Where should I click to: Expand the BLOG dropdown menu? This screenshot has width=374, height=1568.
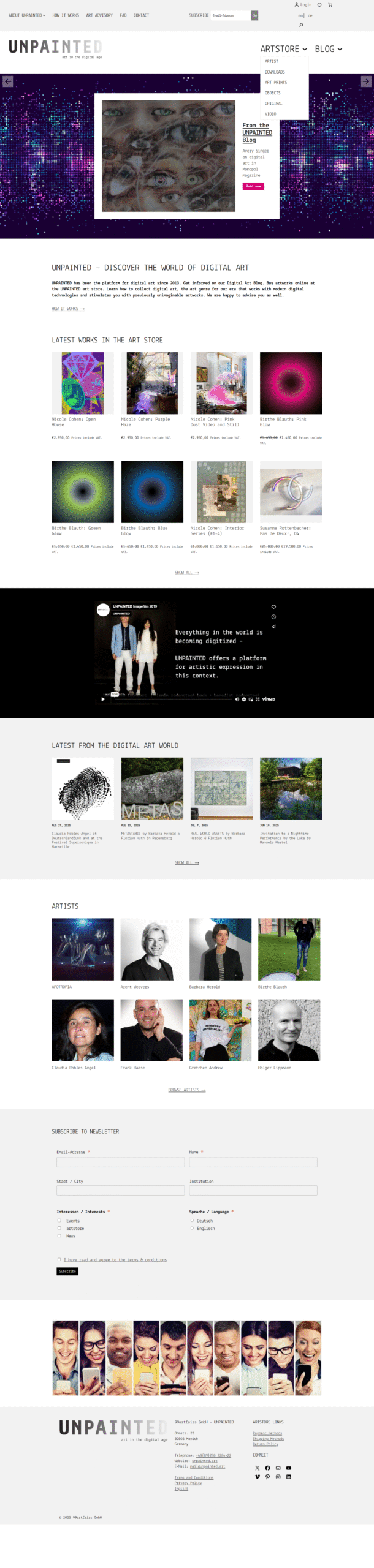329,49
